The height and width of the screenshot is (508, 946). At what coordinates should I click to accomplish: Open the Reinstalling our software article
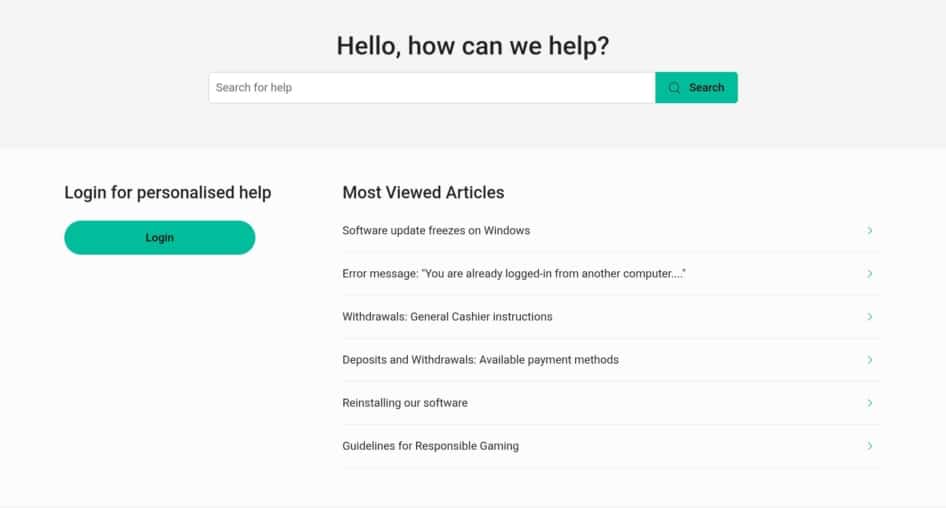coord(405,402)
